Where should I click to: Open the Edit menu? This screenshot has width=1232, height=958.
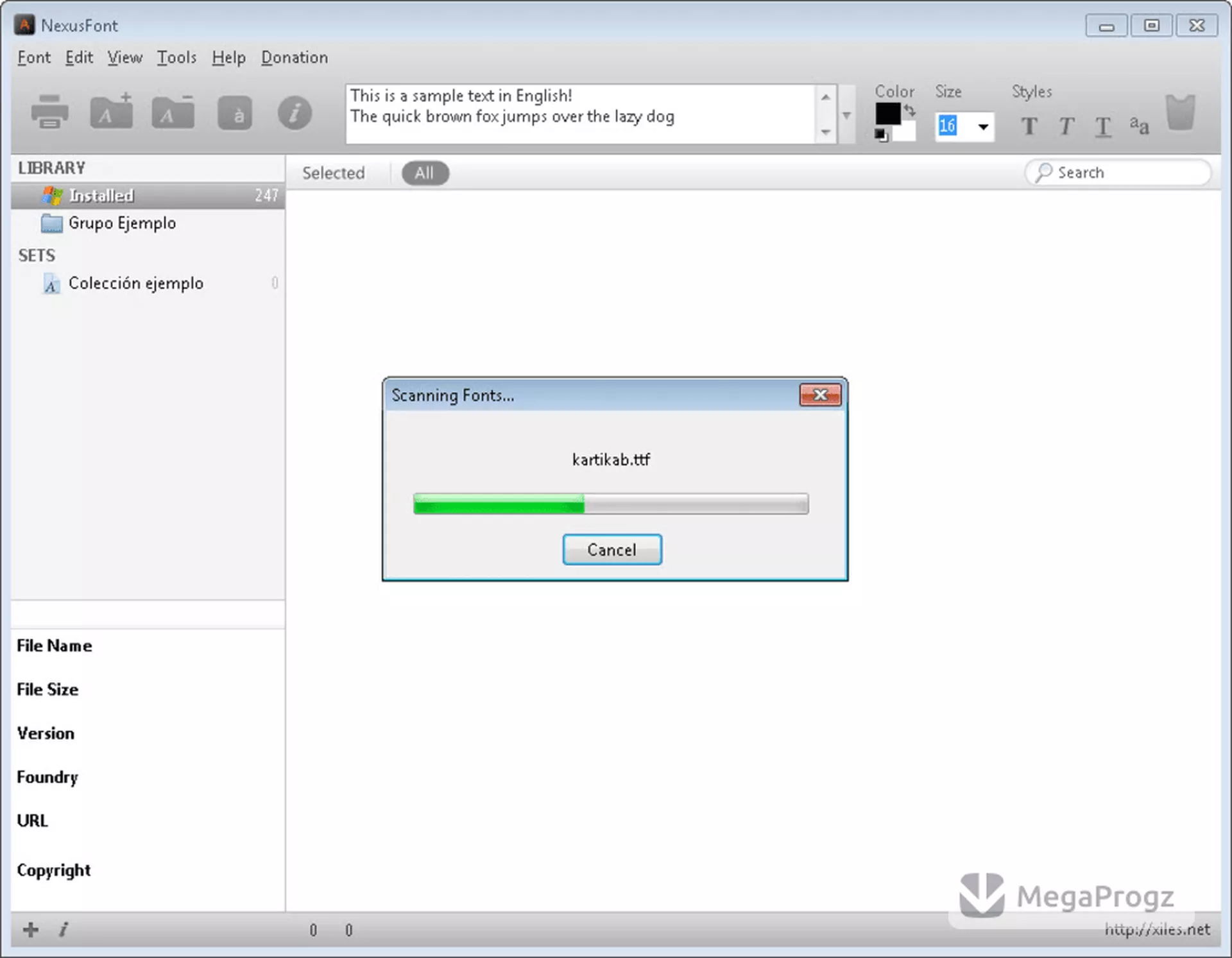[79, 58]
